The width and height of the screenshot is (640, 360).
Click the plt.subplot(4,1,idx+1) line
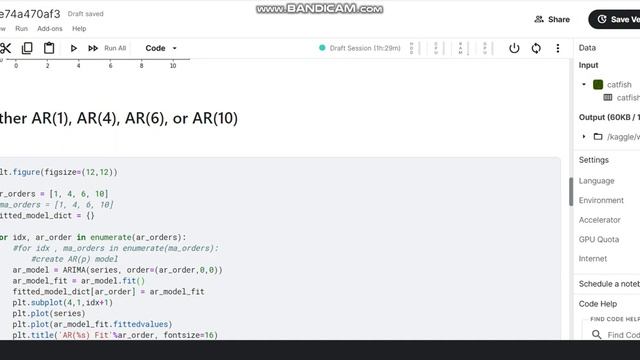[62, 302]
